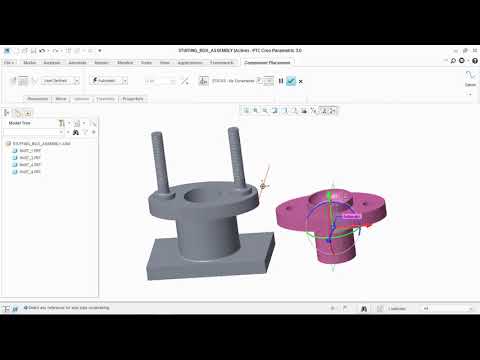Open the Options panel tab
480x360 pixels.
pyautogui.click(x=82, y=99)
